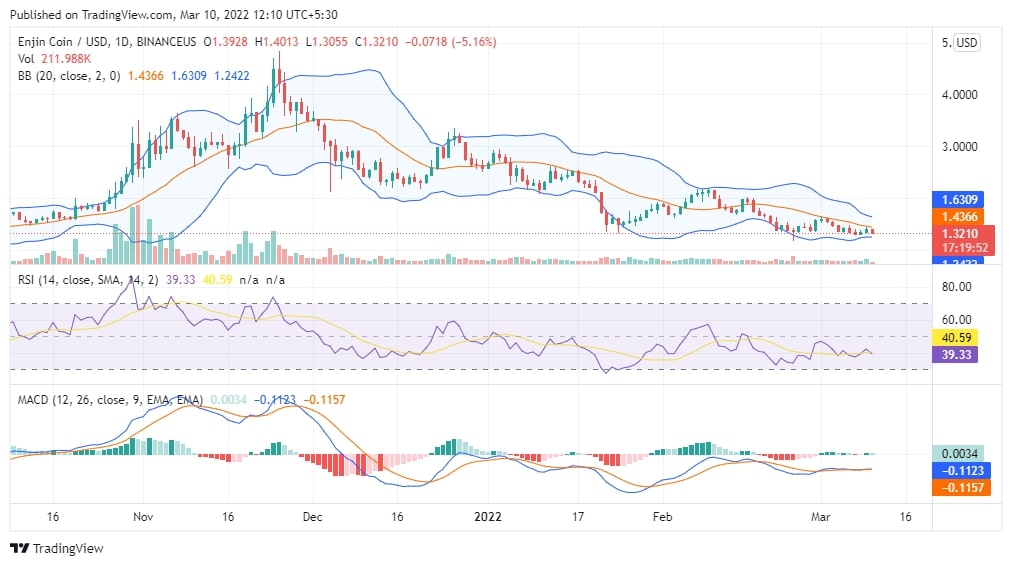Click the Nov label on time axis
Image resolution: width=1012 pixels, height=566 pixels.
coord(143,517)
